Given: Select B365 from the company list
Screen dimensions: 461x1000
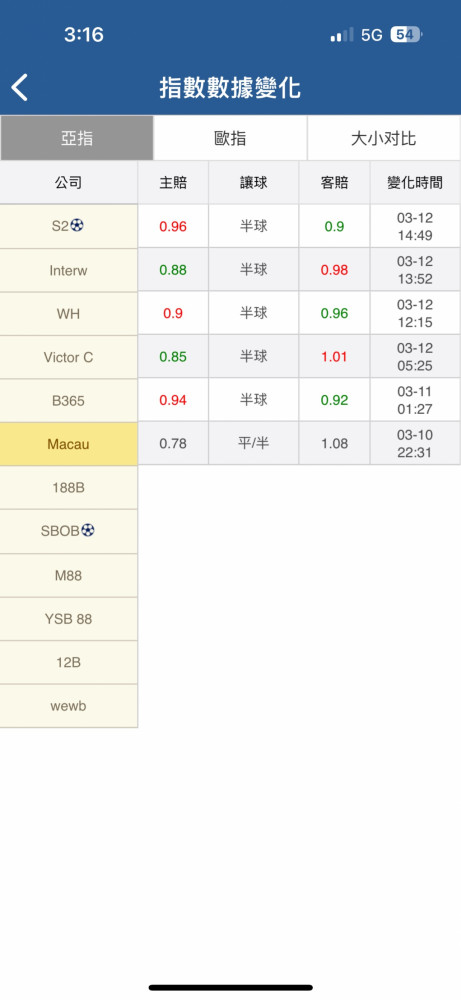Looking at the screenshot, I should pos(69,401).
